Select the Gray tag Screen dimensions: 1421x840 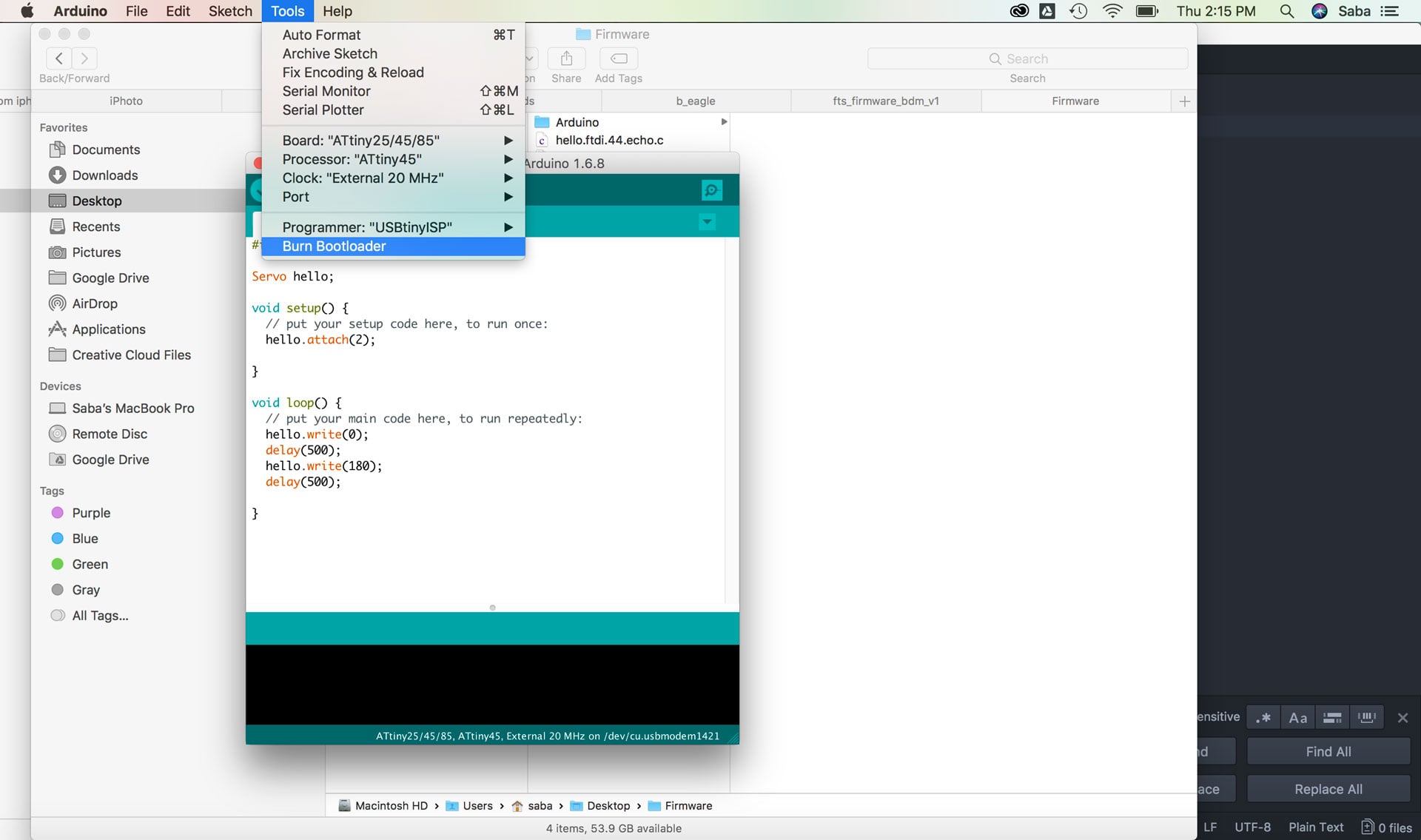pyautogui.click(x=86, y=590)
